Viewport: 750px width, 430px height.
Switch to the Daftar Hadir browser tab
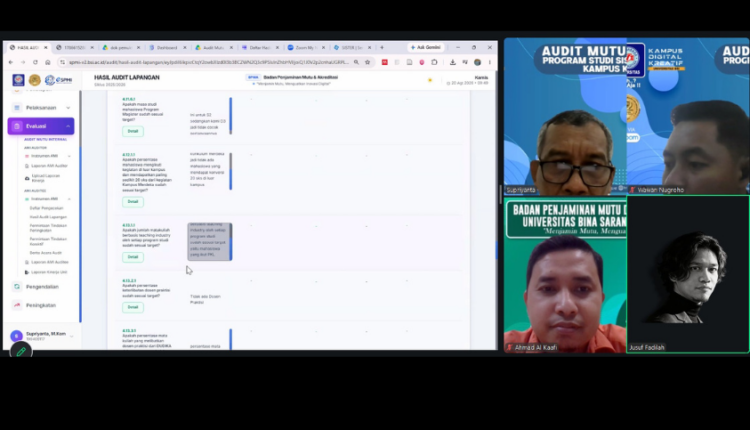[x=260, y=47]
